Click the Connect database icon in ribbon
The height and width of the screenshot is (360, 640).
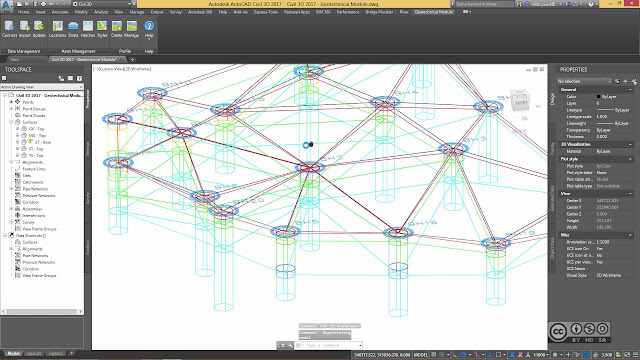point(9,29)
